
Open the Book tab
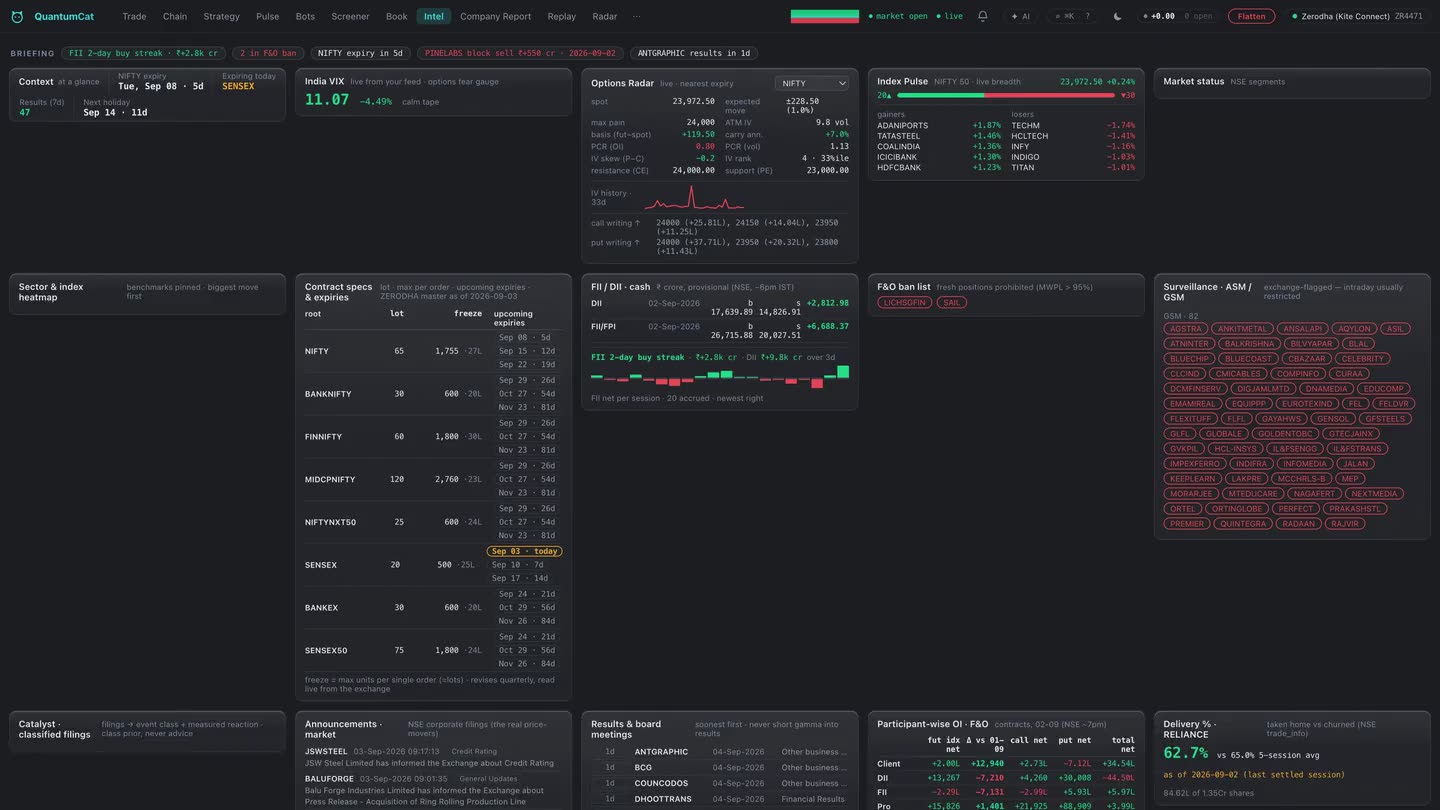click(397, 16)
